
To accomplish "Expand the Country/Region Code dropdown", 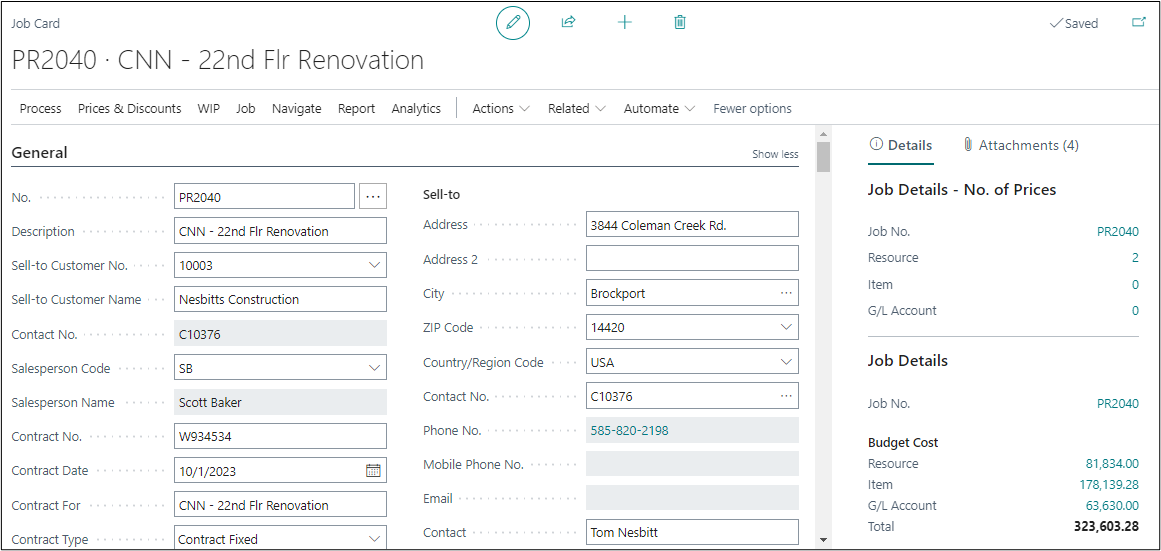I will pos(786,362).
